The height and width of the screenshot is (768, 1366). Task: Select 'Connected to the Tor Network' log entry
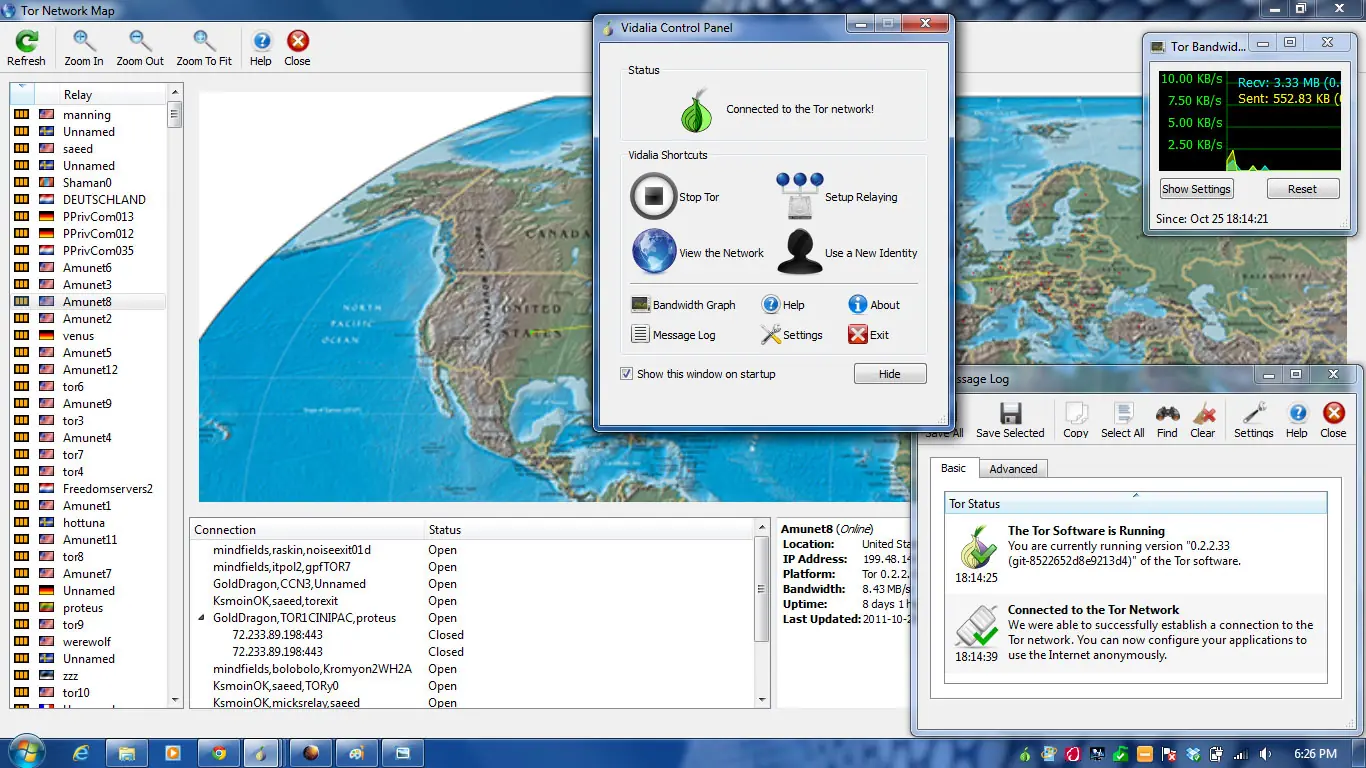1136,632
